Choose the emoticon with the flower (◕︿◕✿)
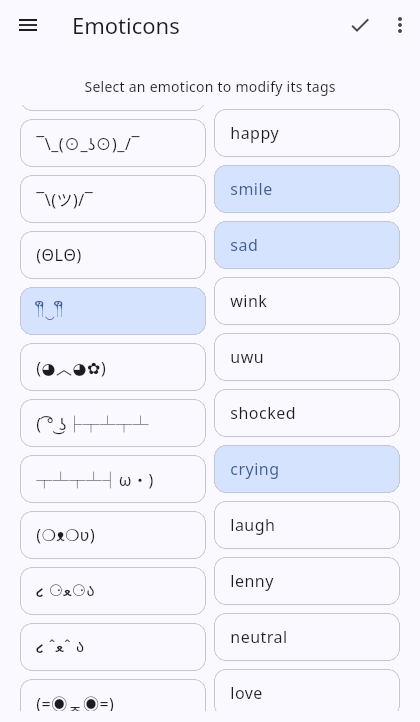 pyautogui.click(x=113, y=367)
